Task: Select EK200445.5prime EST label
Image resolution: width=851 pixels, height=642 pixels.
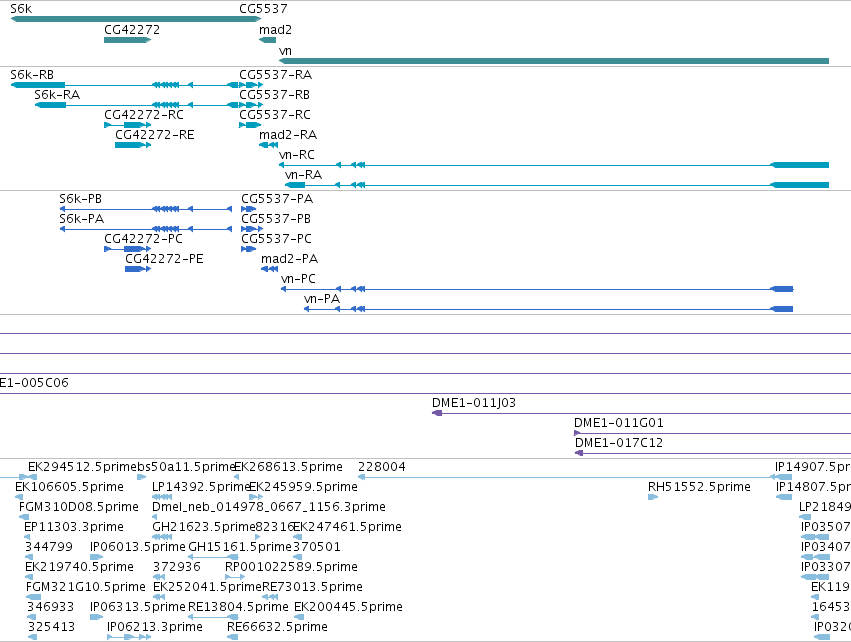Action: pos(348,608)
